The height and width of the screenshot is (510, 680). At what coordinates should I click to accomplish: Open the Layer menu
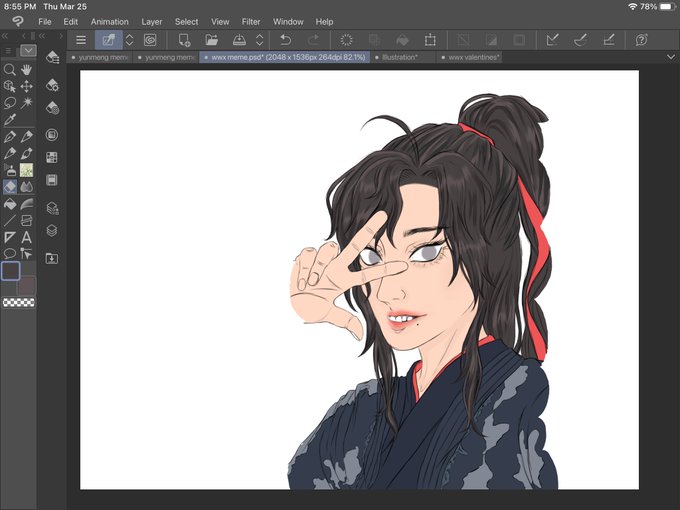151,22
